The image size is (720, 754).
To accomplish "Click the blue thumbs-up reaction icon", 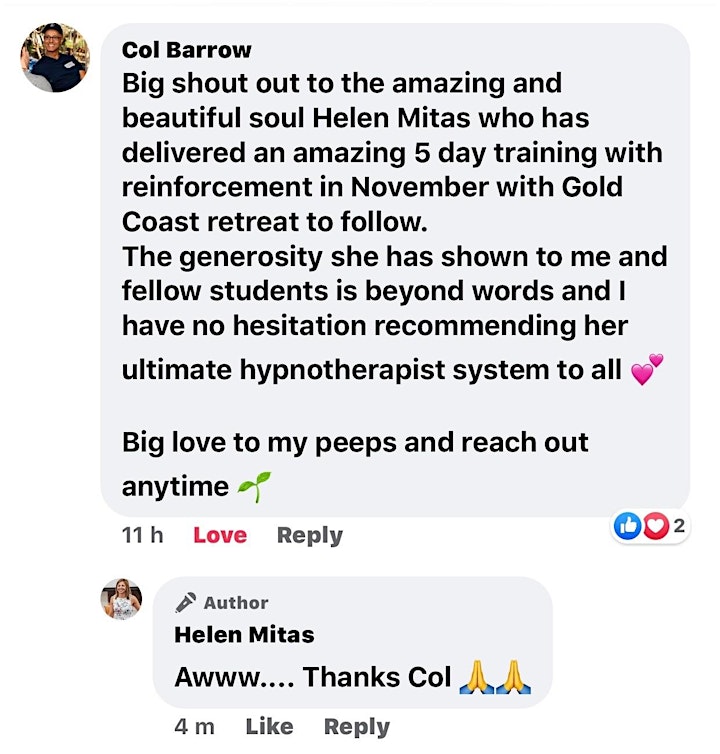I will tap(627, 527).
